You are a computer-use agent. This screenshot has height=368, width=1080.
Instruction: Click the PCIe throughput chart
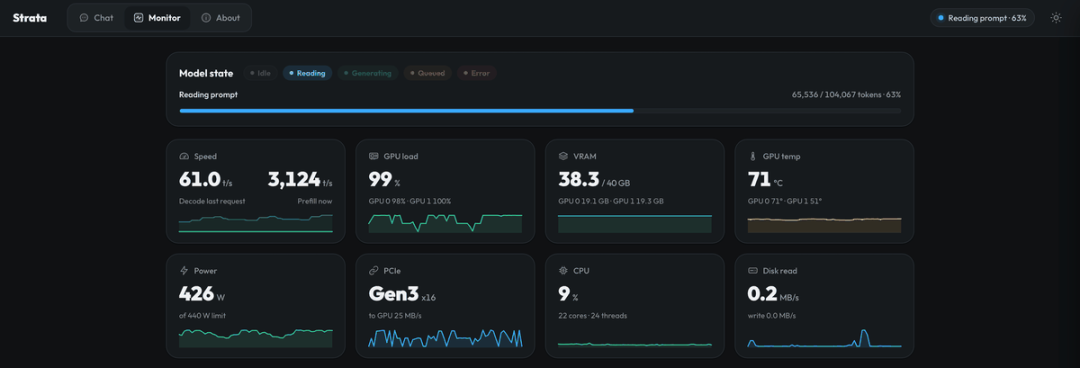(x=445, y=338)
